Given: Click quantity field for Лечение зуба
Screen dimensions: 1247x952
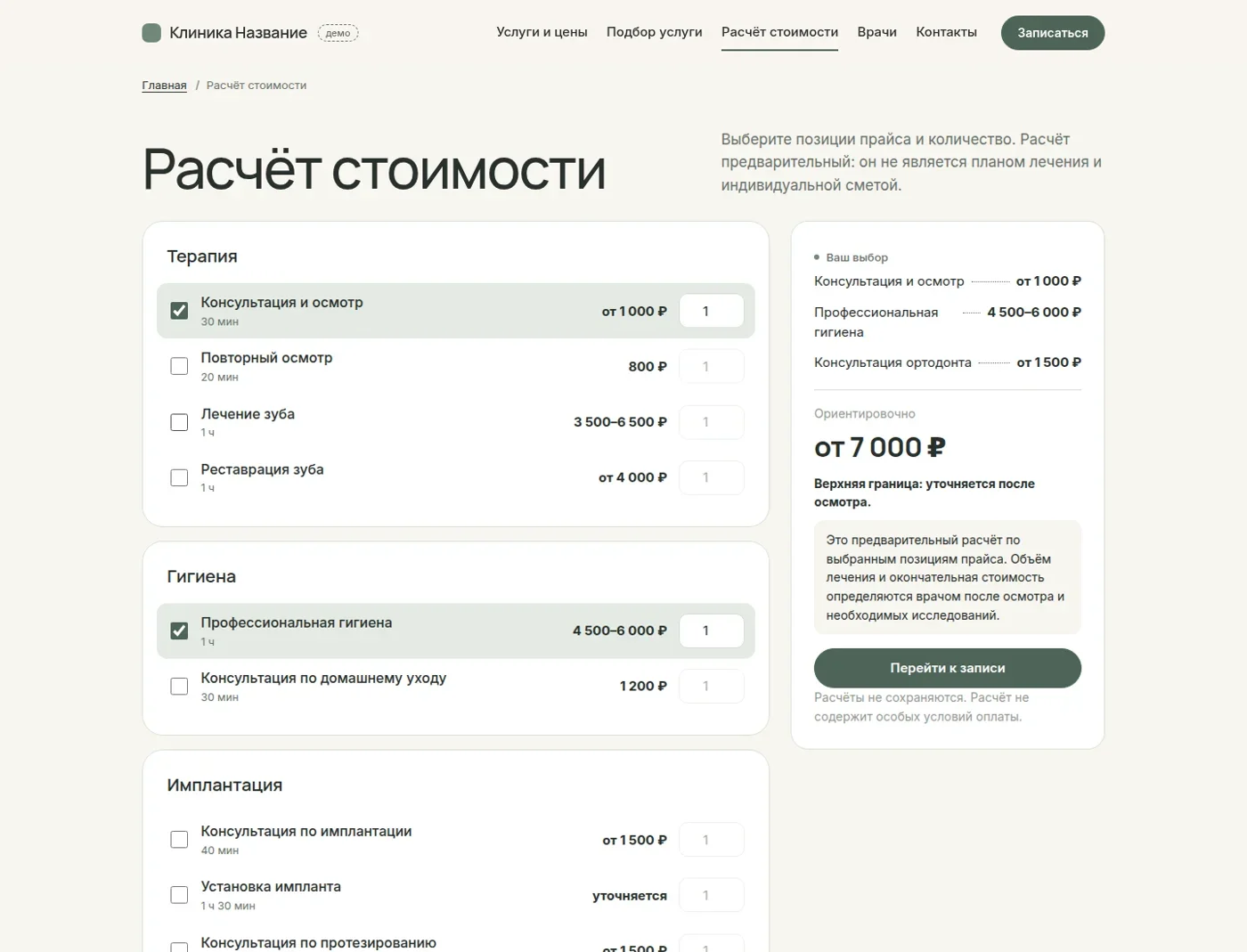Looking at the screenshot, I should coord(712,422).
